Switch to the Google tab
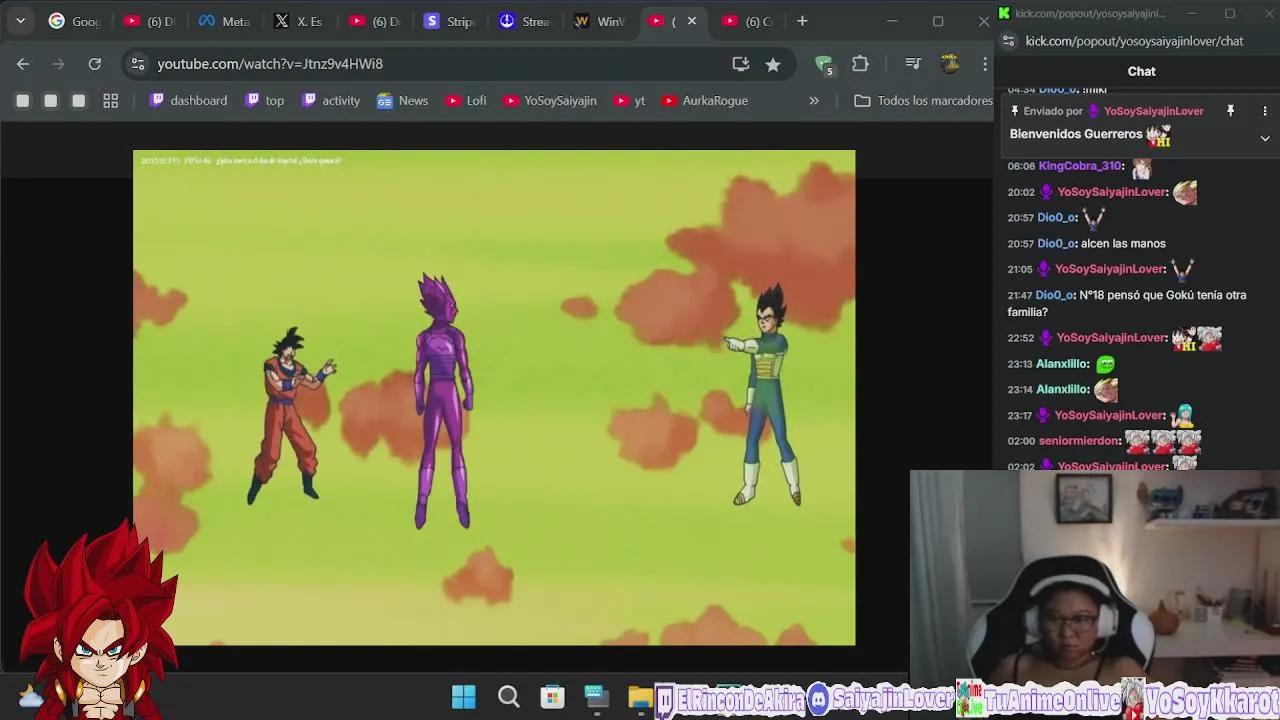This screenshot has width=1280, height=720. [x=75, y=21]
